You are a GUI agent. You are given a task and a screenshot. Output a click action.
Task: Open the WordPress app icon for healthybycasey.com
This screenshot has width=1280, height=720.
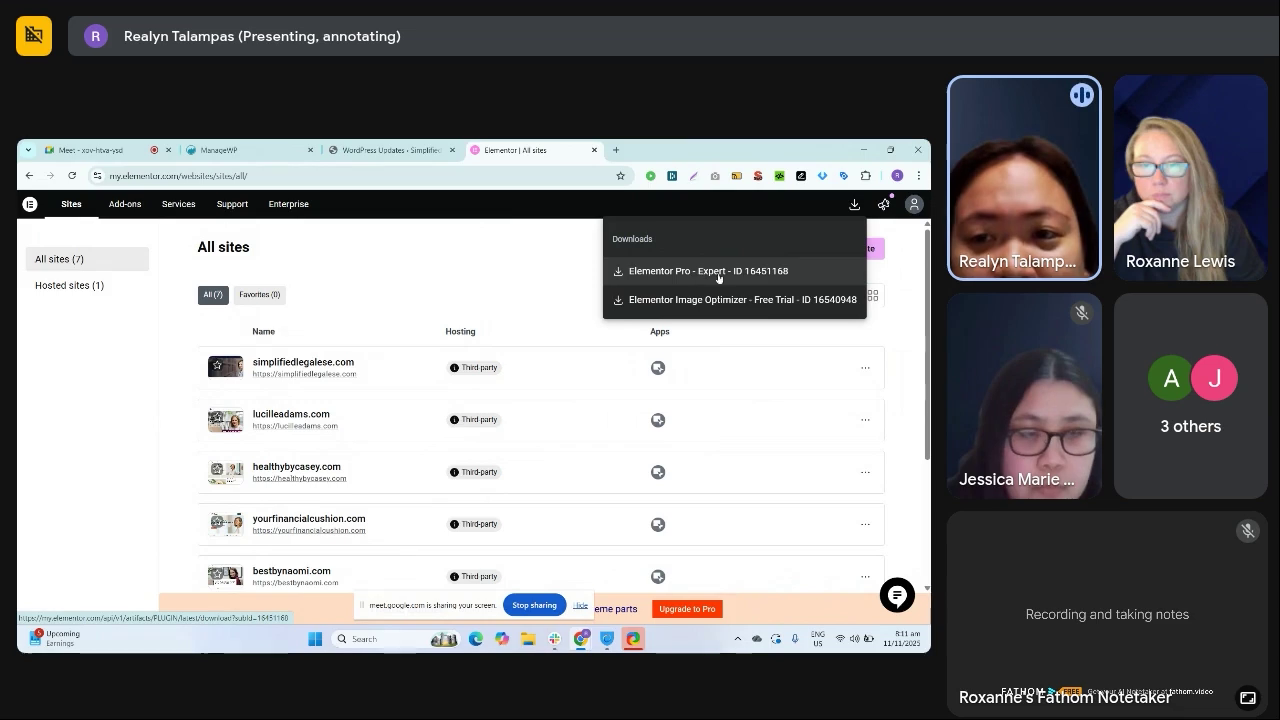(658, 472)
